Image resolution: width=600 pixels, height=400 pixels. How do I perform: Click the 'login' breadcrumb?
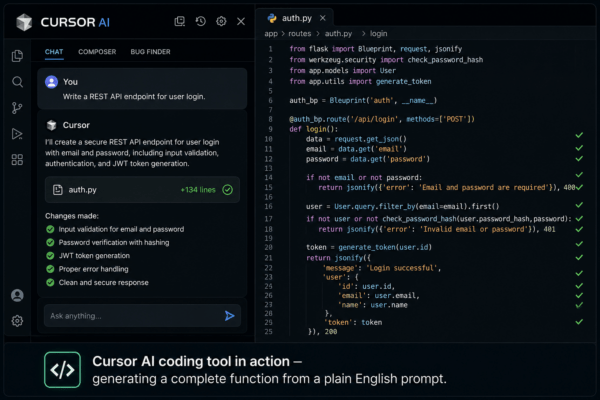pyautogui.click(x=378, y=34)
